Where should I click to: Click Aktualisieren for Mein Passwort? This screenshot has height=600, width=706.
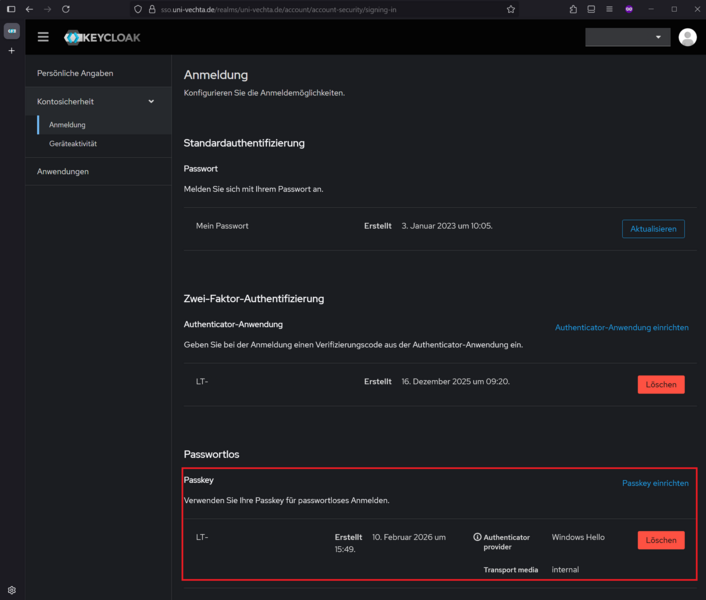tap(653, 229)
